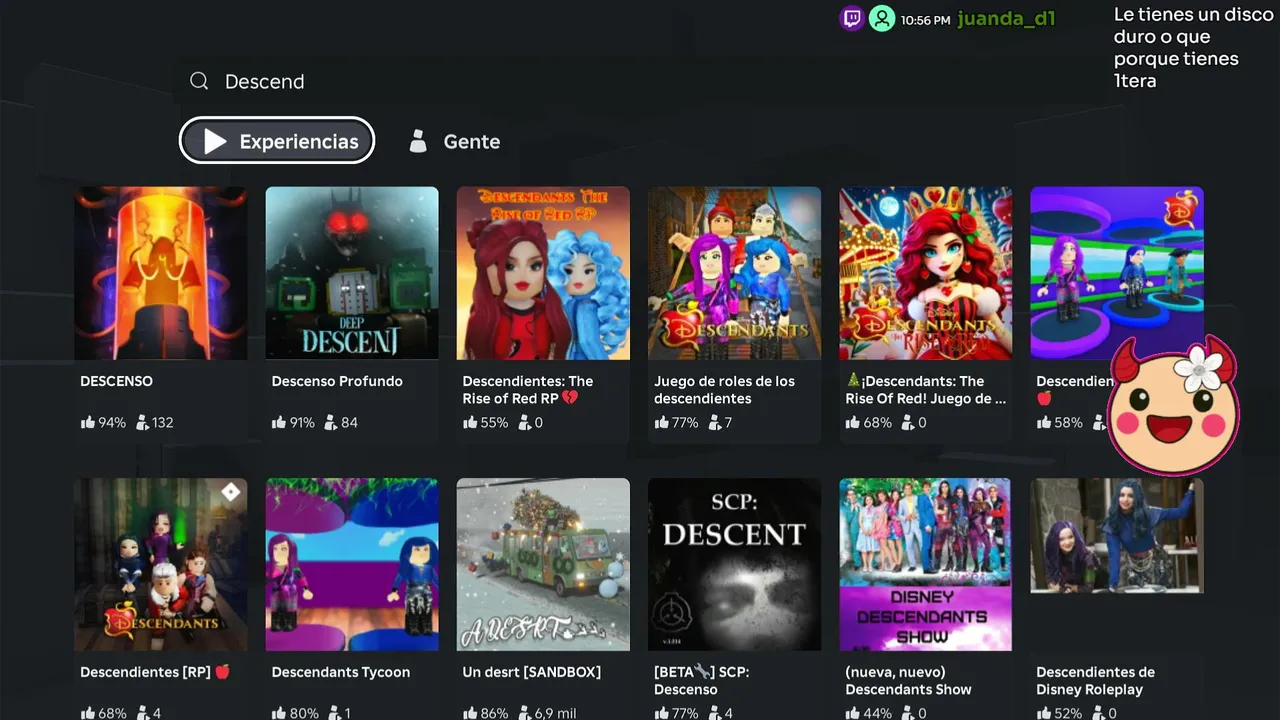Click Juego de roles de los descendientes title
Image resolution: width=1280 pixels, height=720 pixels.
point(724,389)
